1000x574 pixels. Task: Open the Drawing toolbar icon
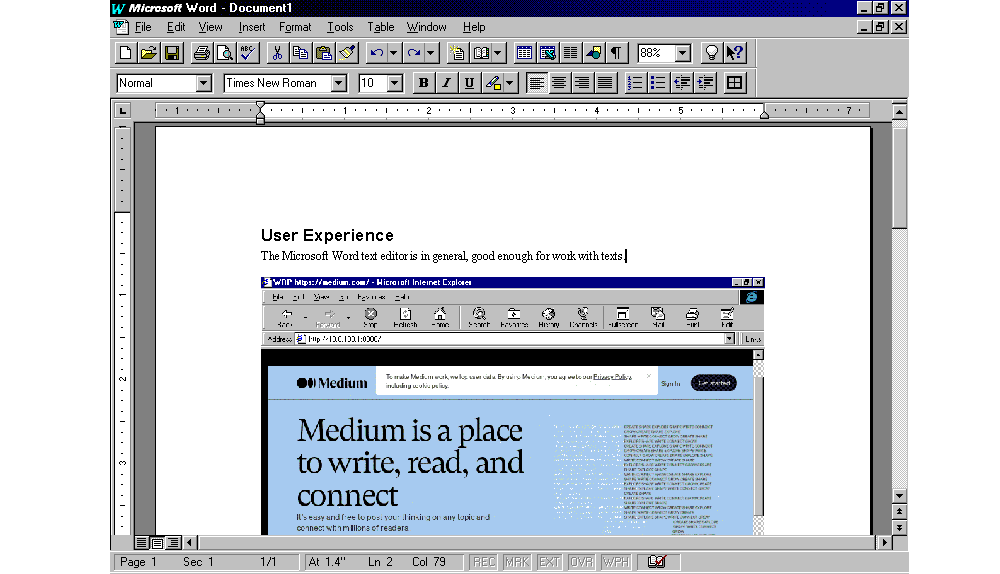point(593,53)
